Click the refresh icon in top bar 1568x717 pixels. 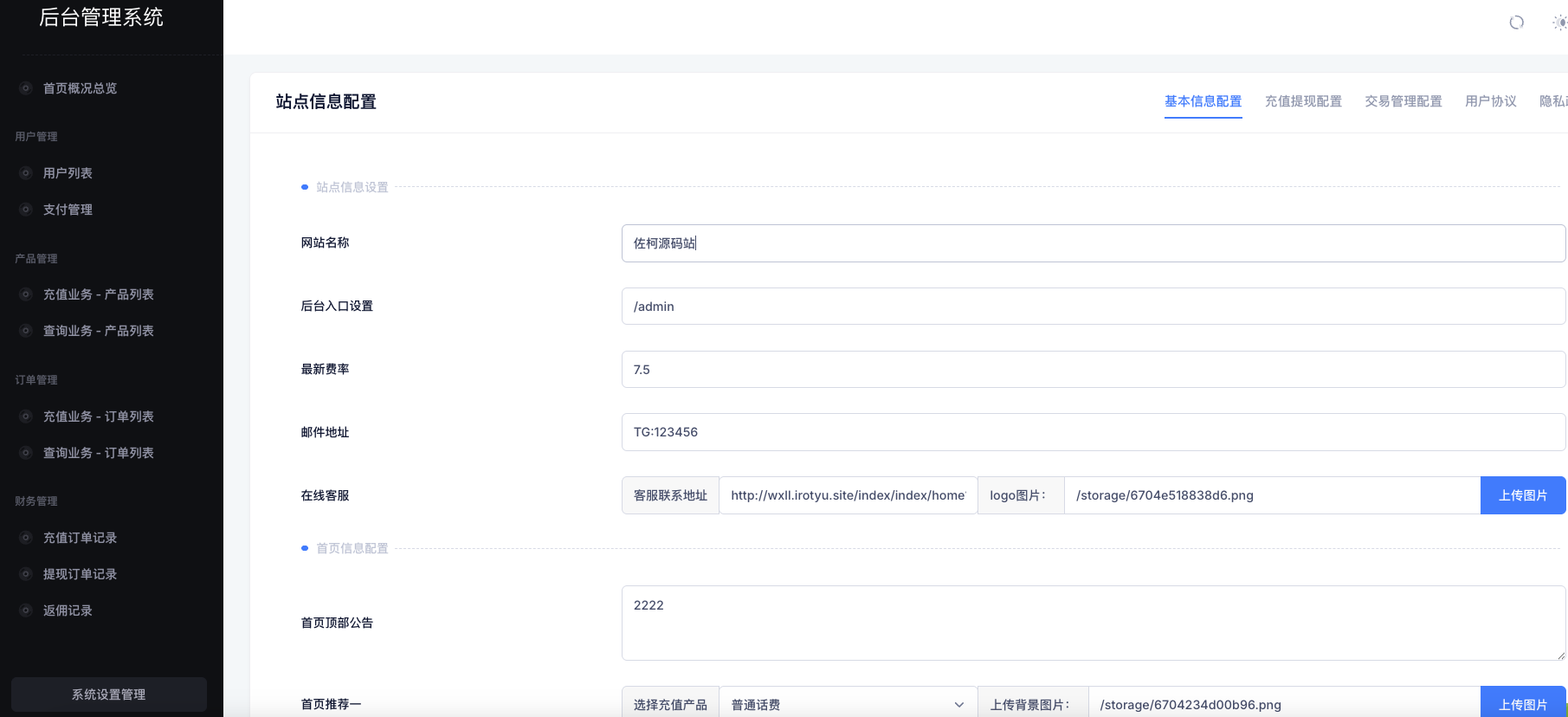click(1516, 23)
